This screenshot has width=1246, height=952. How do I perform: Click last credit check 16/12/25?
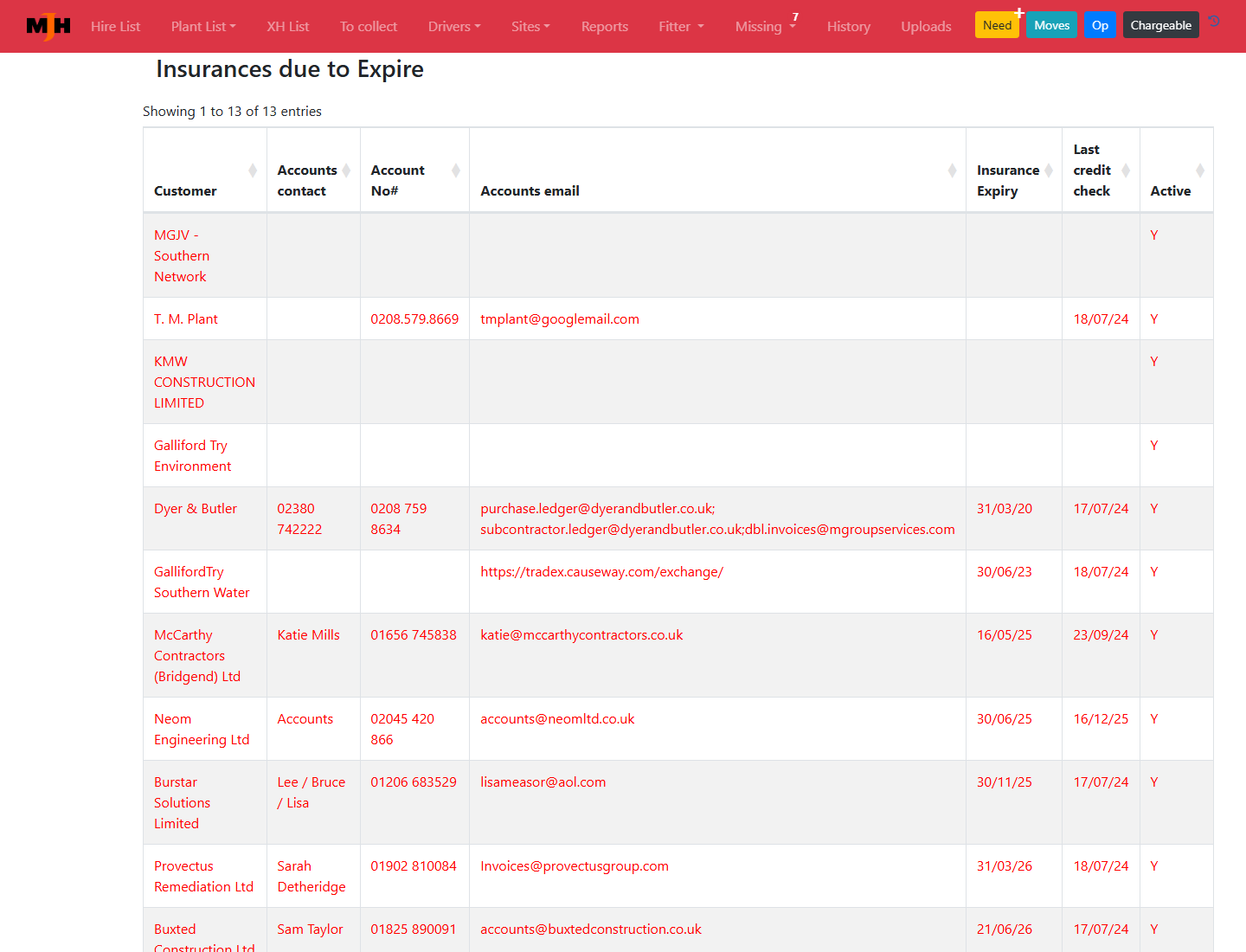[x=1101, y=719]
